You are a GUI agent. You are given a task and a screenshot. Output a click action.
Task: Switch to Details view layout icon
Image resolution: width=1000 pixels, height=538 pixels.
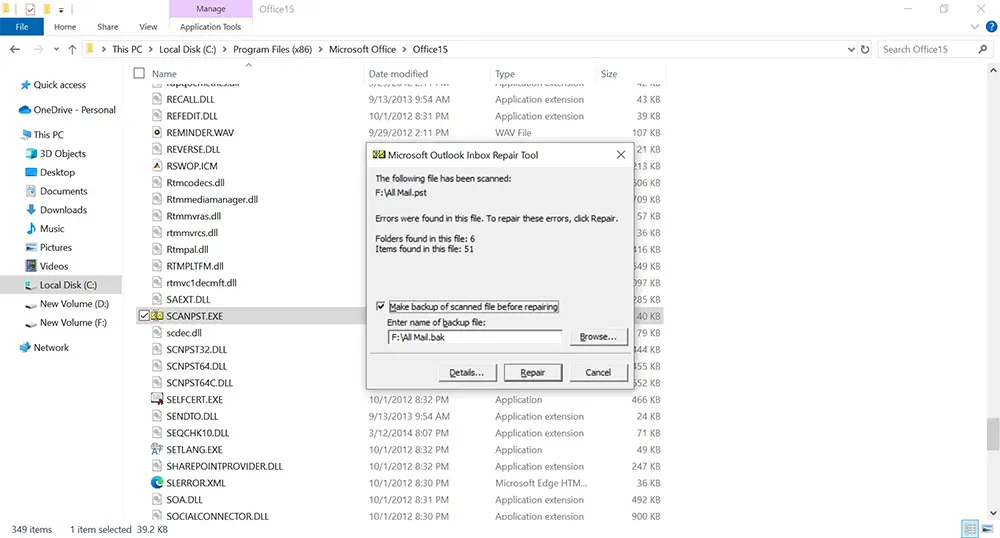(970, 528)
